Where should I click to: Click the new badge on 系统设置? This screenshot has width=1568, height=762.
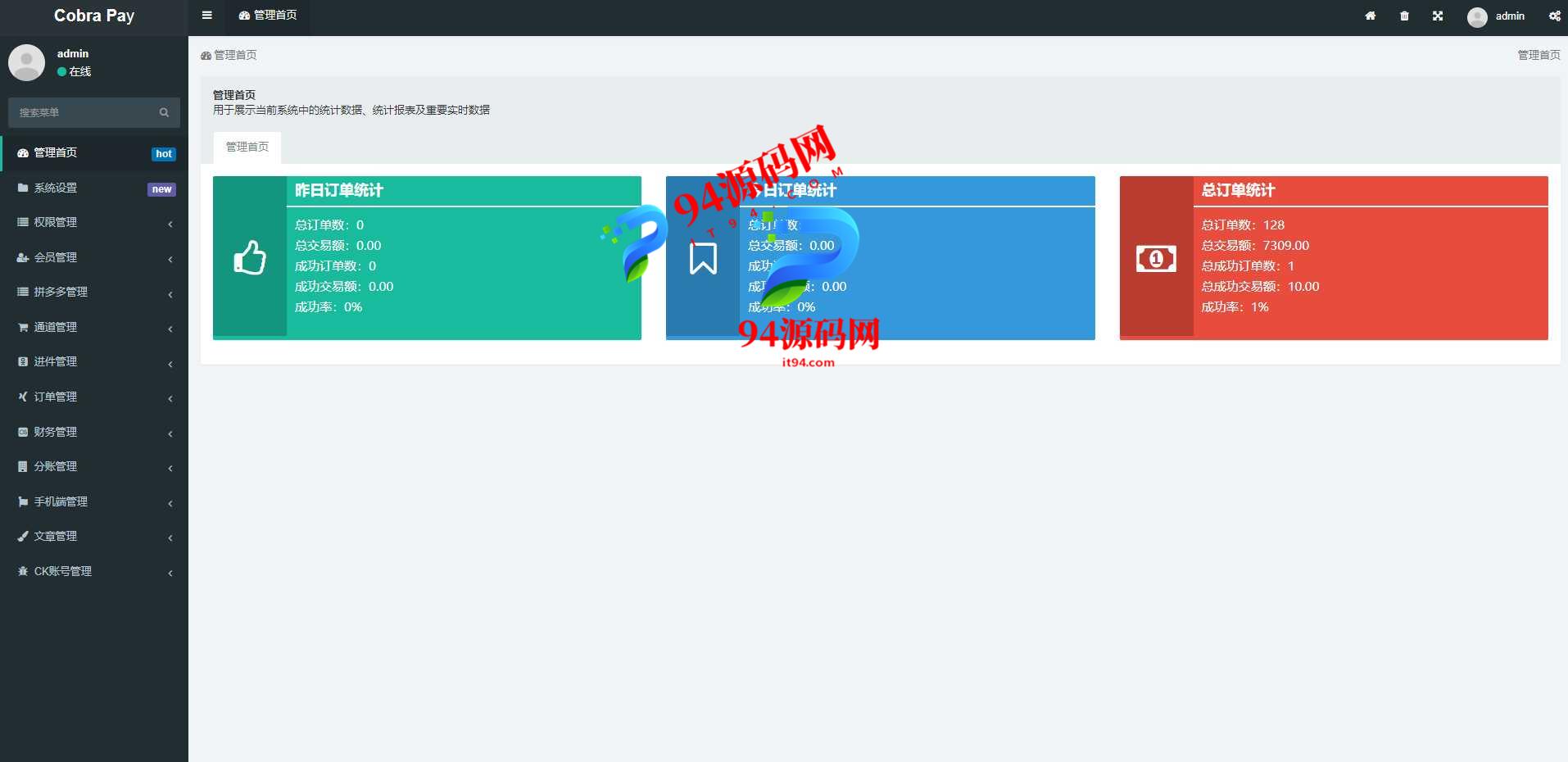tap(162, 189)
